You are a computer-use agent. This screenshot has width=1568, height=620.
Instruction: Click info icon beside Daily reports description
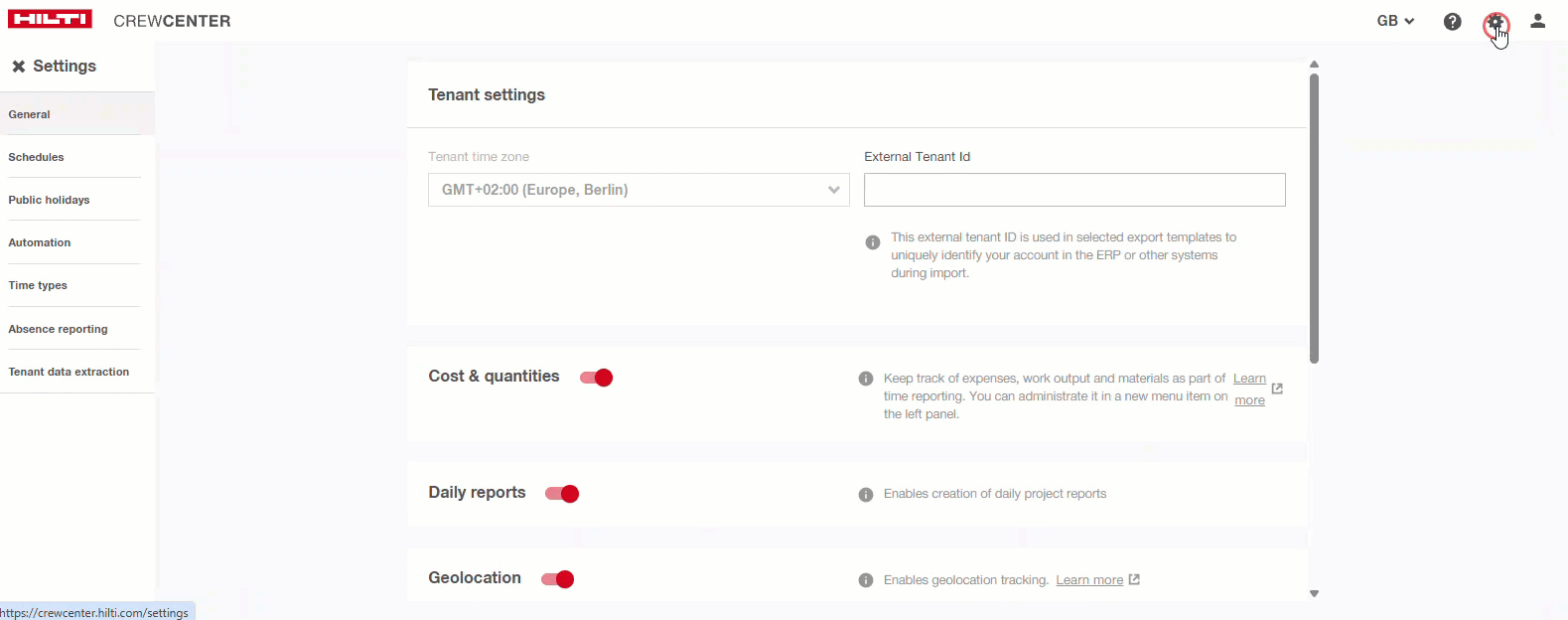coord(866,495)
